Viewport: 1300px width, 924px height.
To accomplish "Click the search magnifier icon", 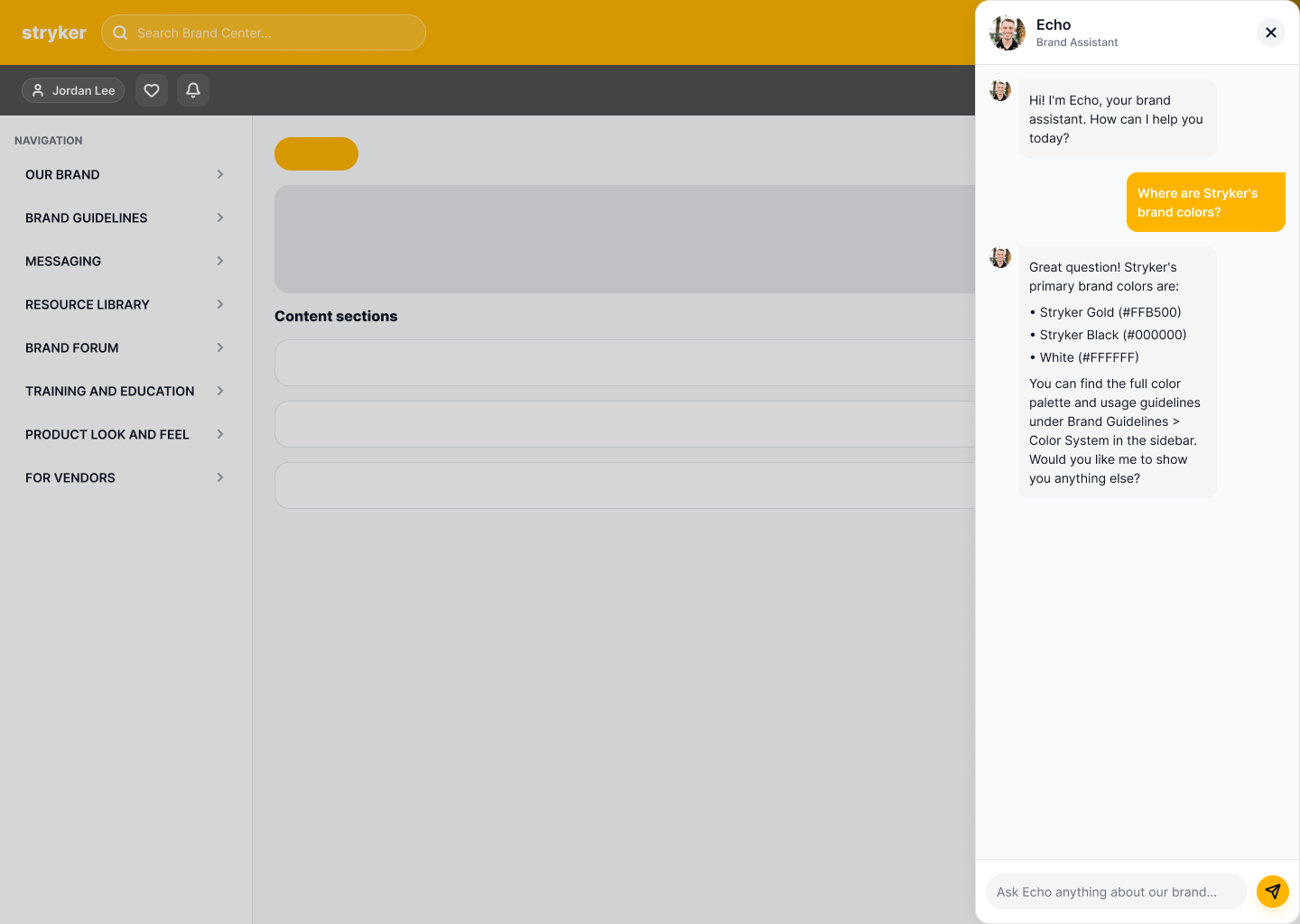I will [120, 32].
